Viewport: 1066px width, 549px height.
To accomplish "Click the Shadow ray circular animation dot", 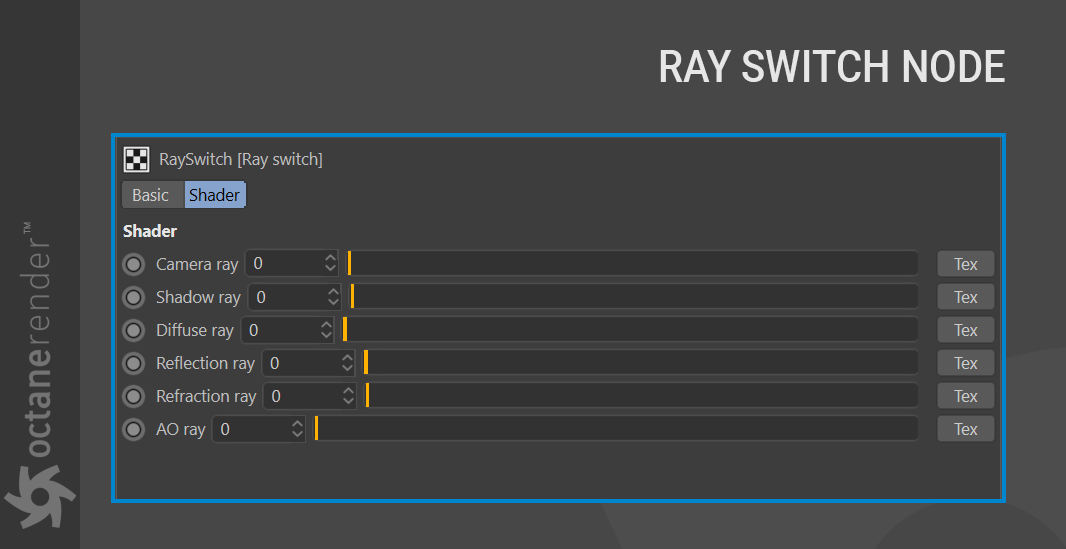I will [x=133, y=297].
